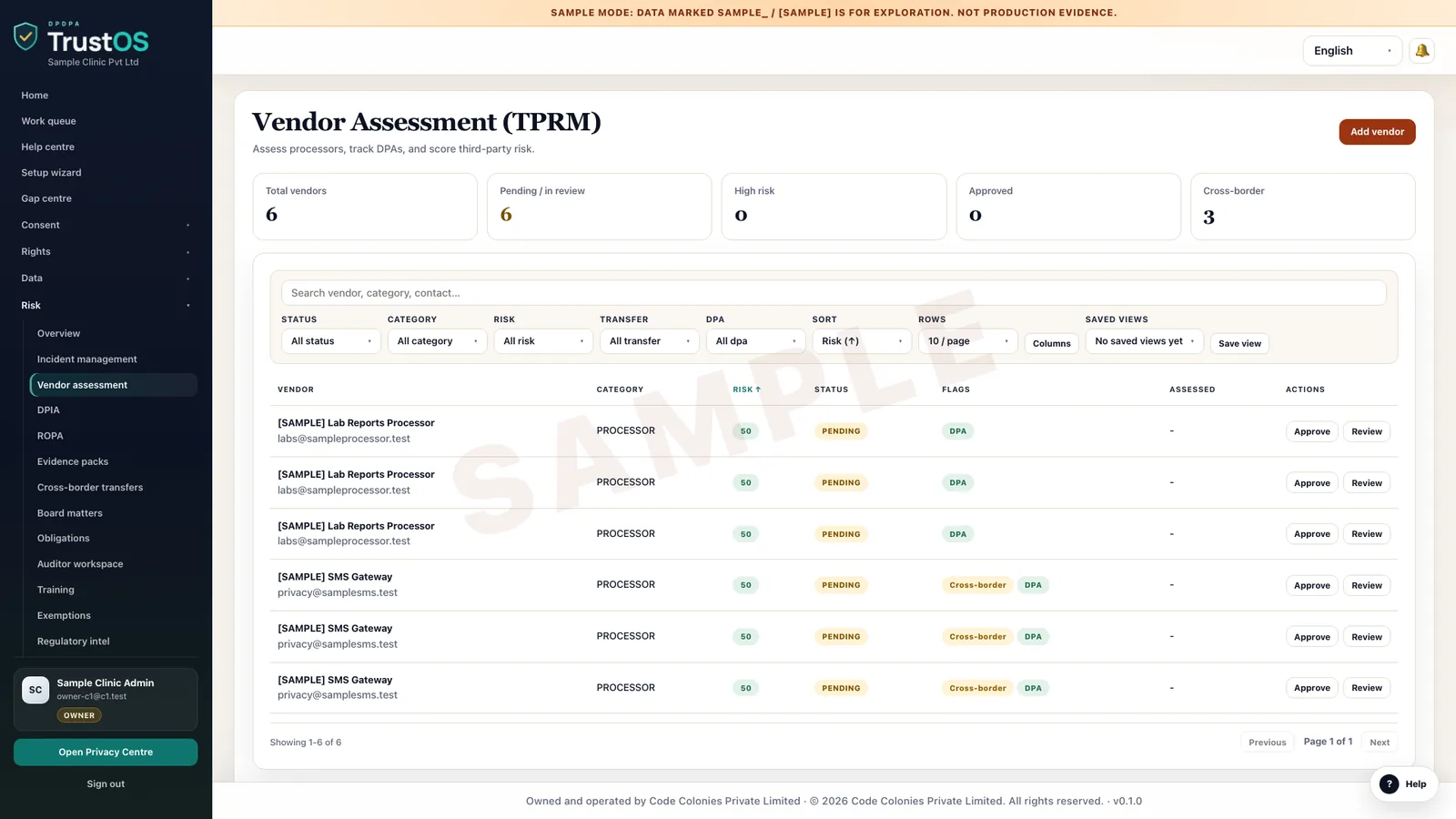Click the vendor search input field

(x=834, y=293)
